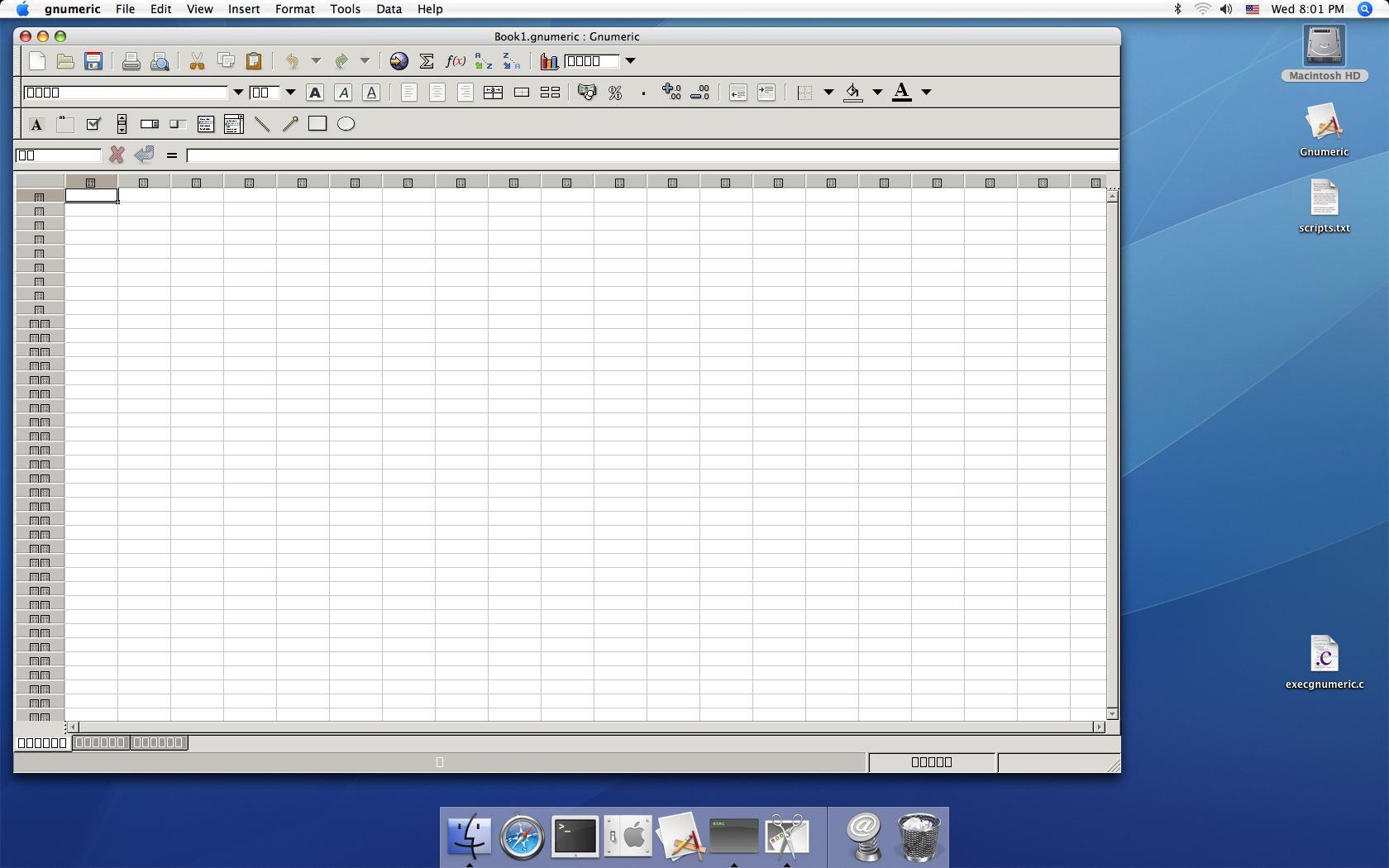Toggle Italic formatting
The image size is (1389, 868).
pos(344,93)
